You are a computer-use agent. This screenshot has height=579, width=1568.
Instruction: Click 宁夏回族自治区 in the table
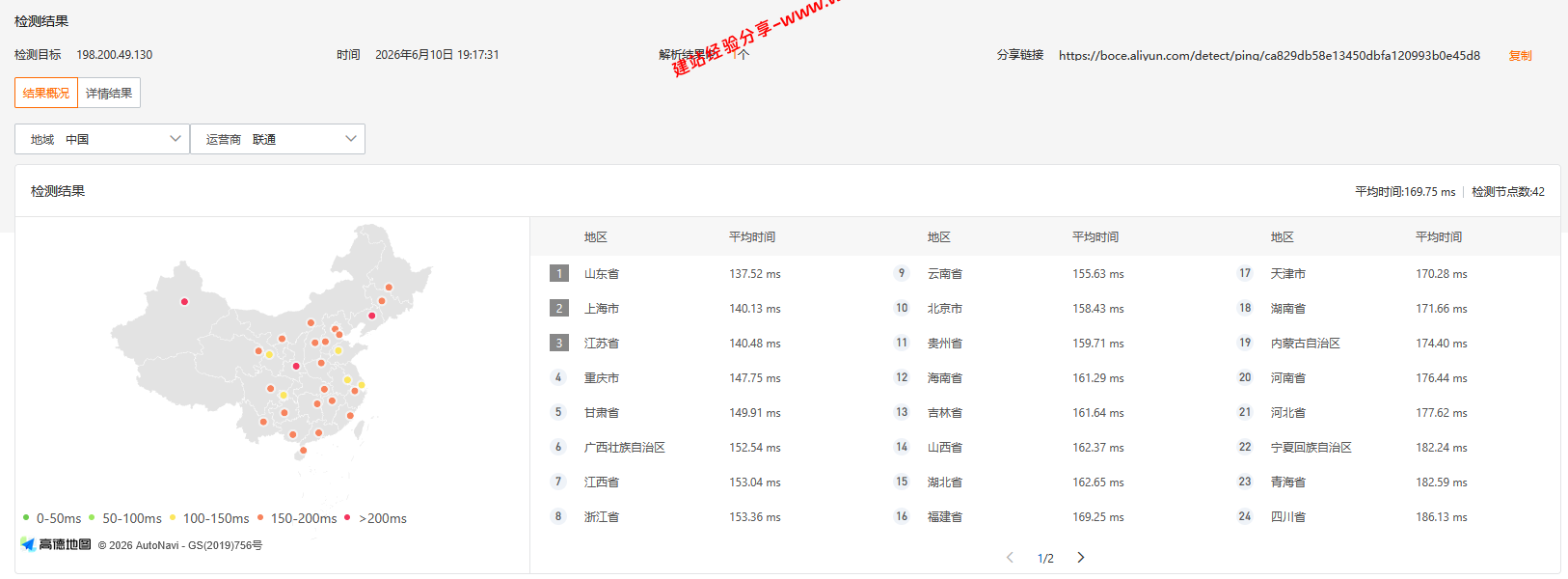pos(1311,448)
